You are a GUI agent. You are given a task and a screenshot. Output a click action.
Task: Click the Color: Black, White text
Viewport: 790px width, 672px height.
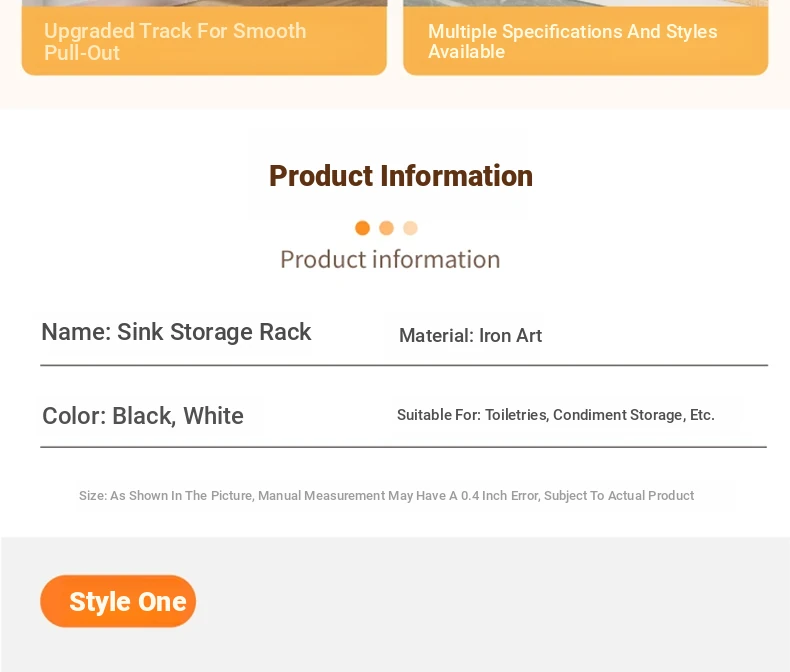[143, 416]
